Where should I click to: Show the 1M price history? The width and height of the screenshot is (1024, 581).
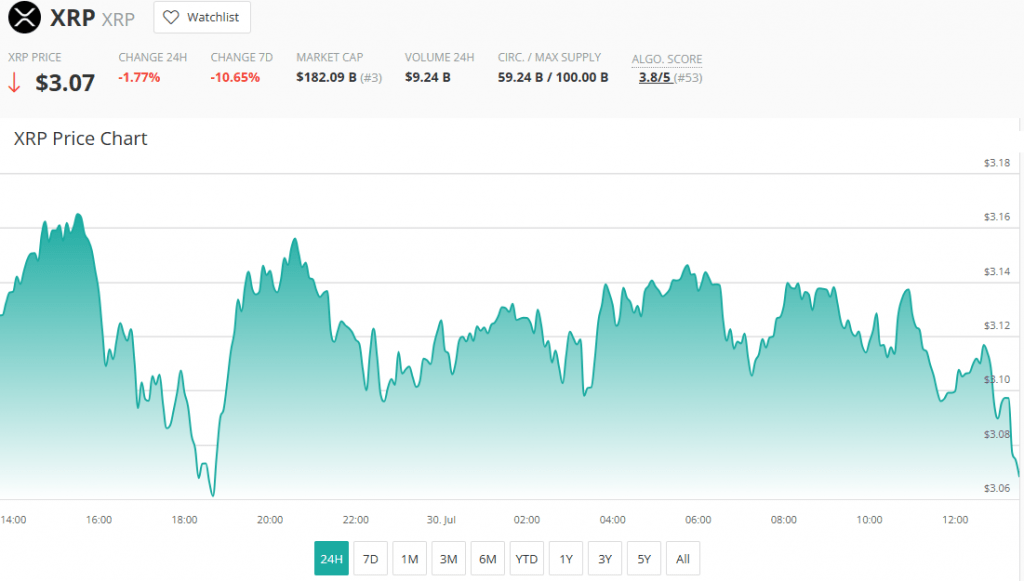click(x=409, y=559)
